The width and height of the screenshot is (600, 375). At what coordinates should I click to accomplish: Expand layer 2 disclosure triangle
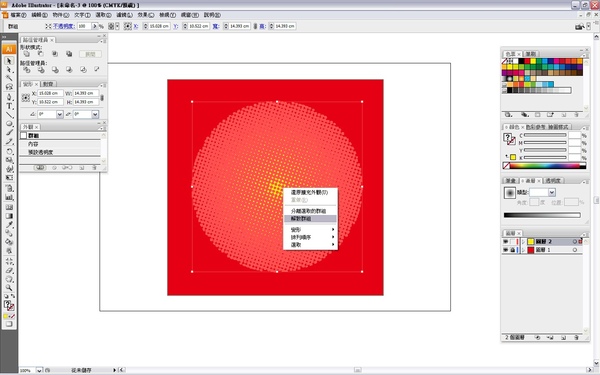pyautogui.click(x=523, y=242)
